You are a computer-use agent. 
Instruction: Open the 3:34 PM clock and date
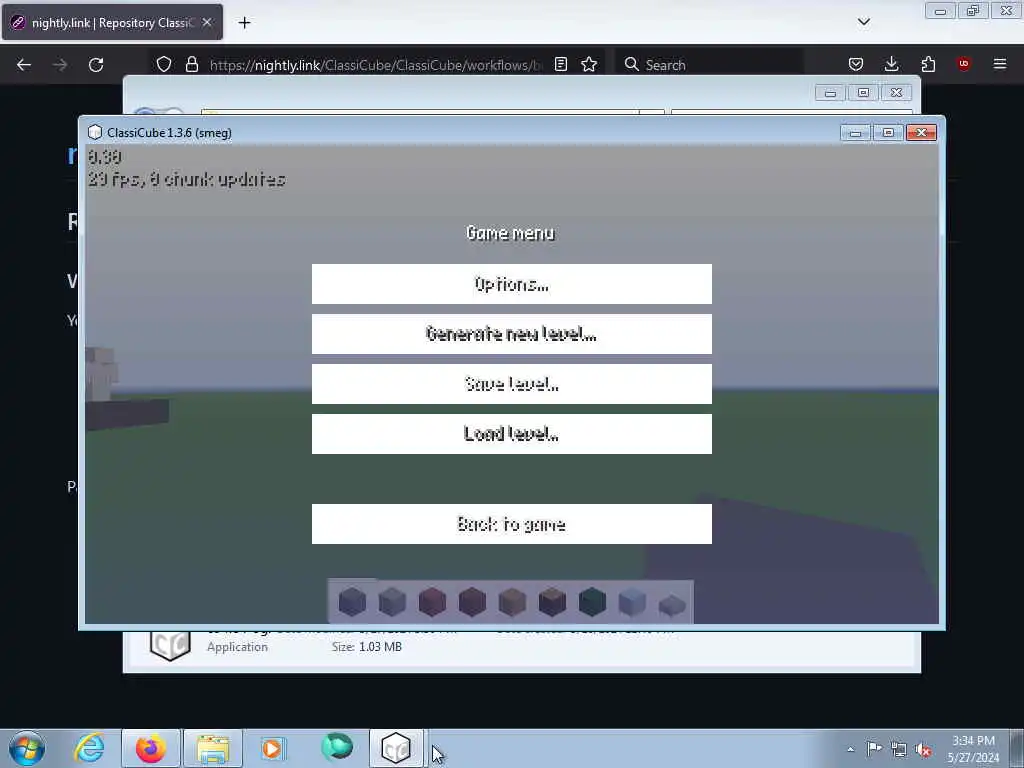pos(973,749)
